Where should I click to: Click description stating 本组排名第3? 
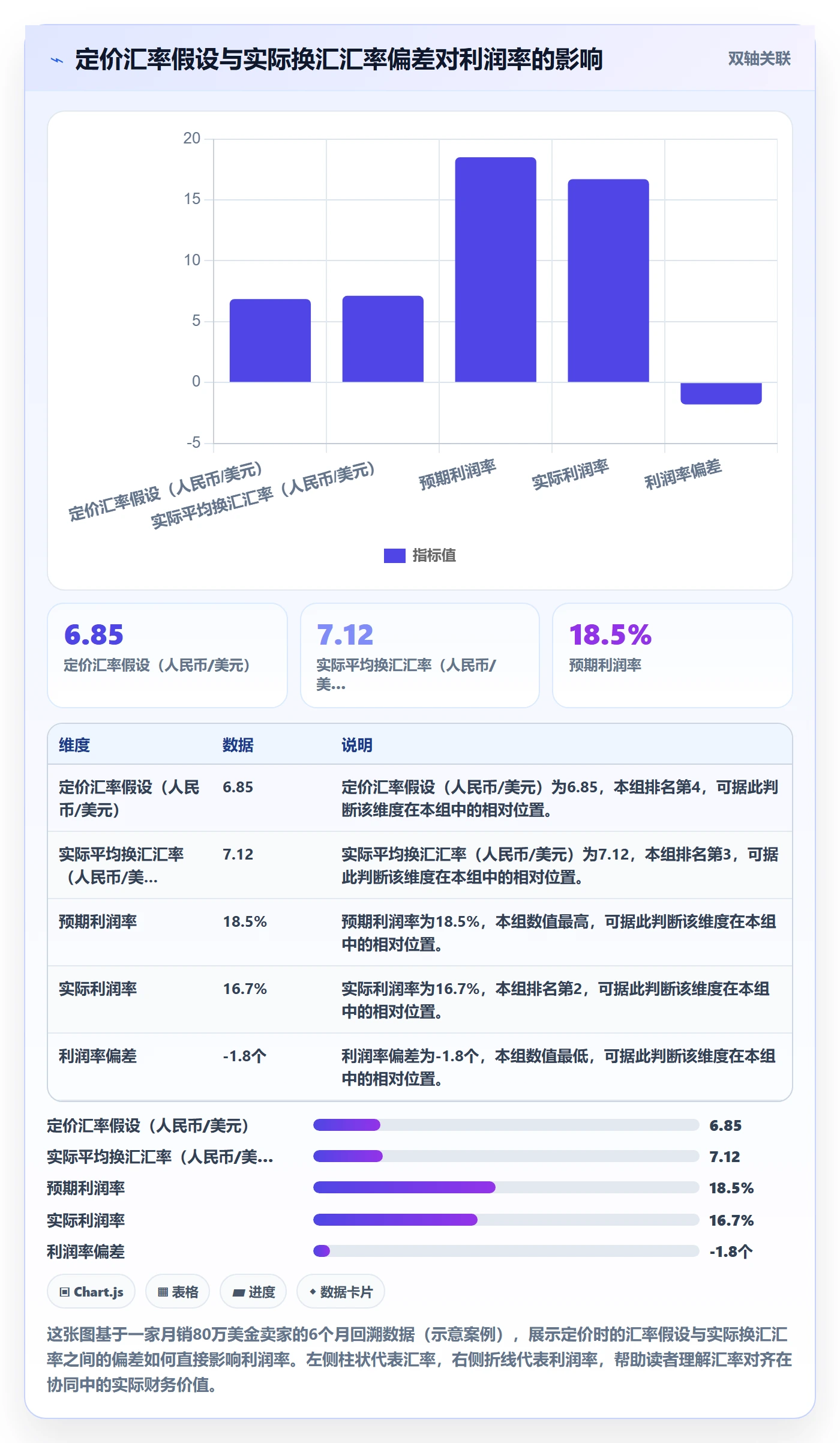pyautogui.click(x=560, y=866)
